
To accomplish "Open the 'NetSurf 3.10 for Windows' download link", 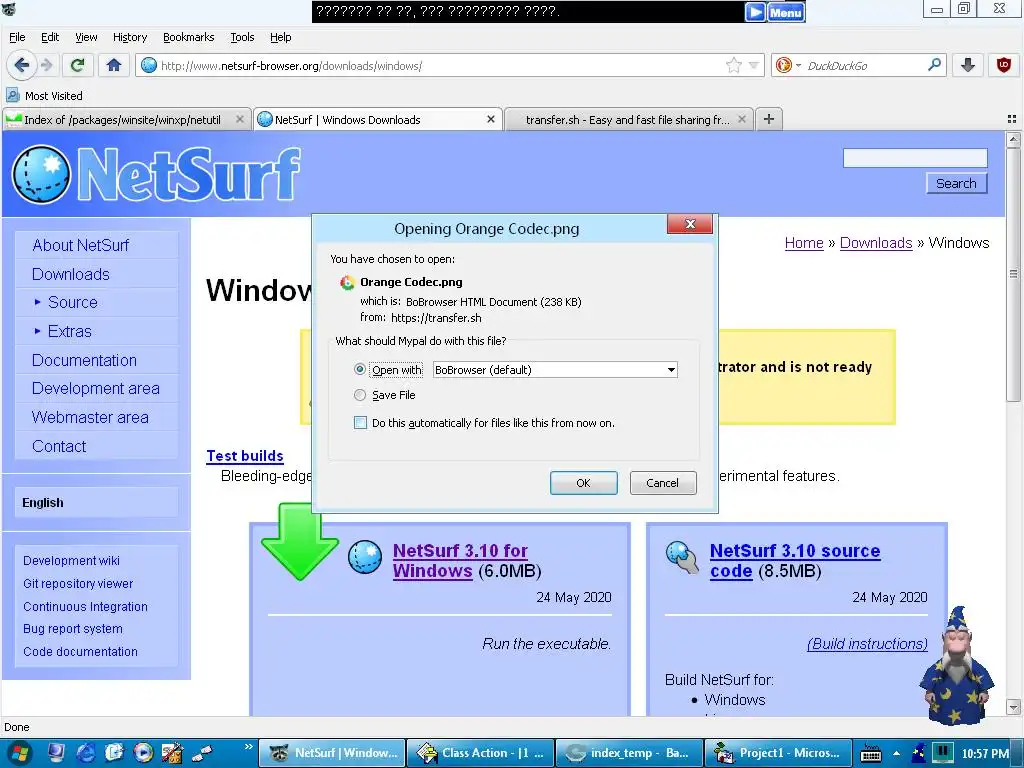I will 460,560.
